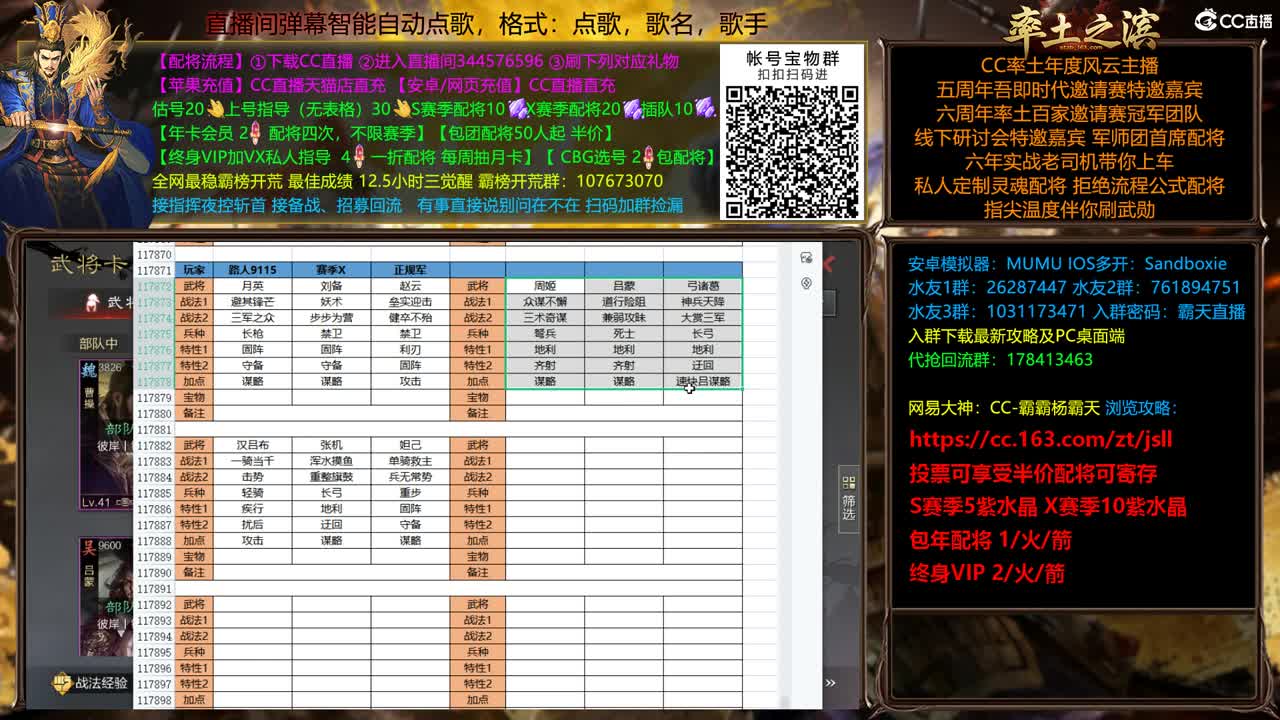This screenshot has width=1280, height=720.
Task: Click the CC直播 logo at top right
Action: click(x=1234, y=20)
